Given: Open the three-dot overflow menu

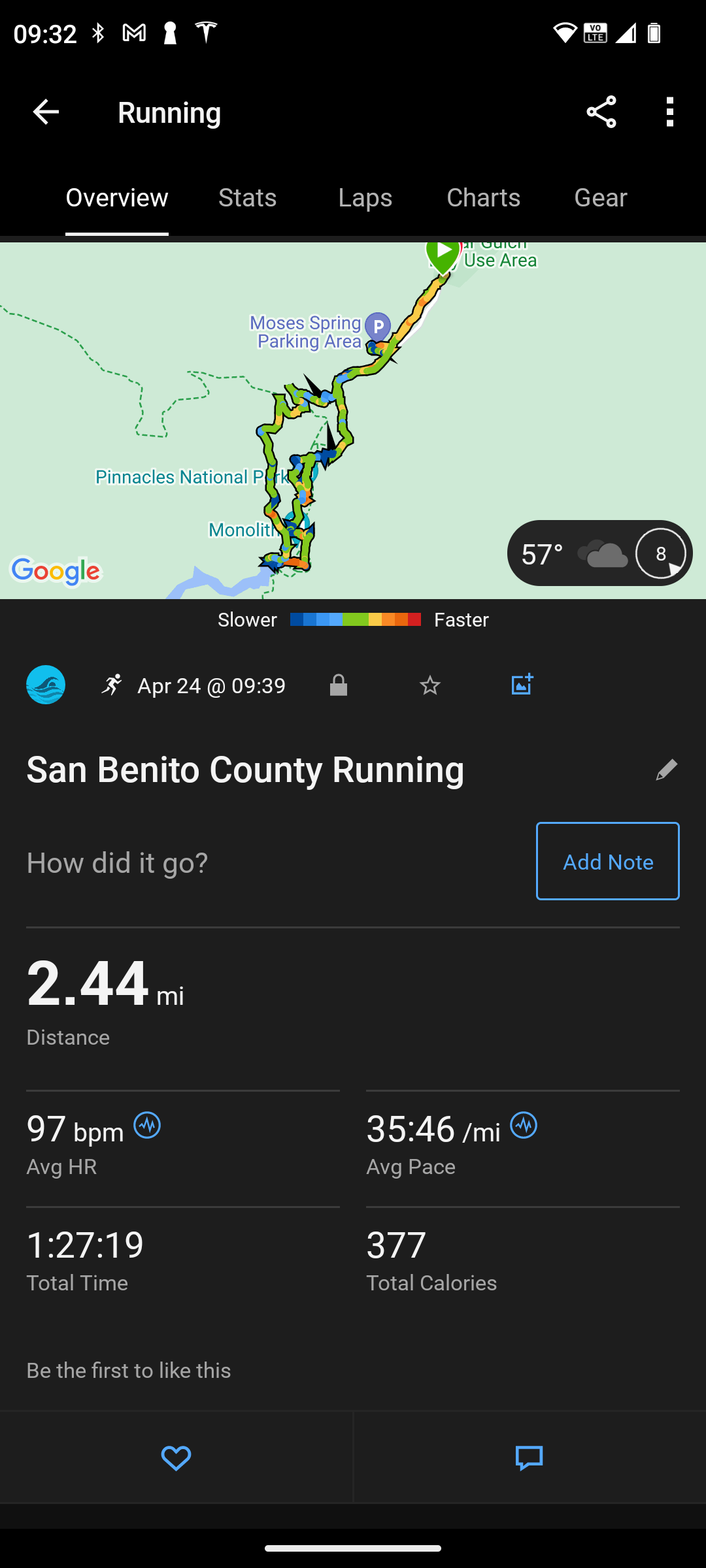Looking at the screenshot, I should pyautogui.click(x=669, y=112).
